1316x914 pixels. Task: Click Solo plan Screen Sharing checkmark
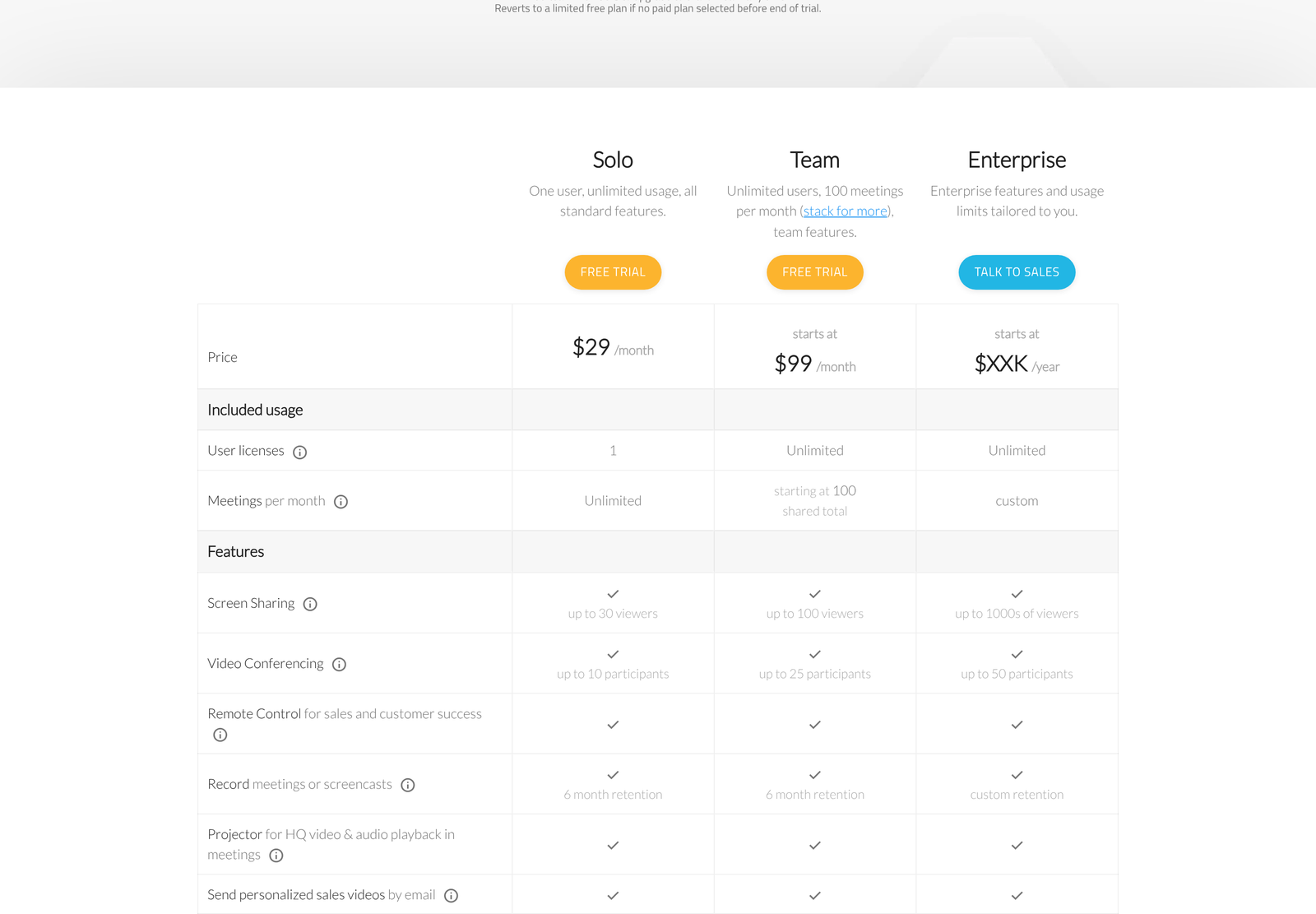(x=613, y=594)
